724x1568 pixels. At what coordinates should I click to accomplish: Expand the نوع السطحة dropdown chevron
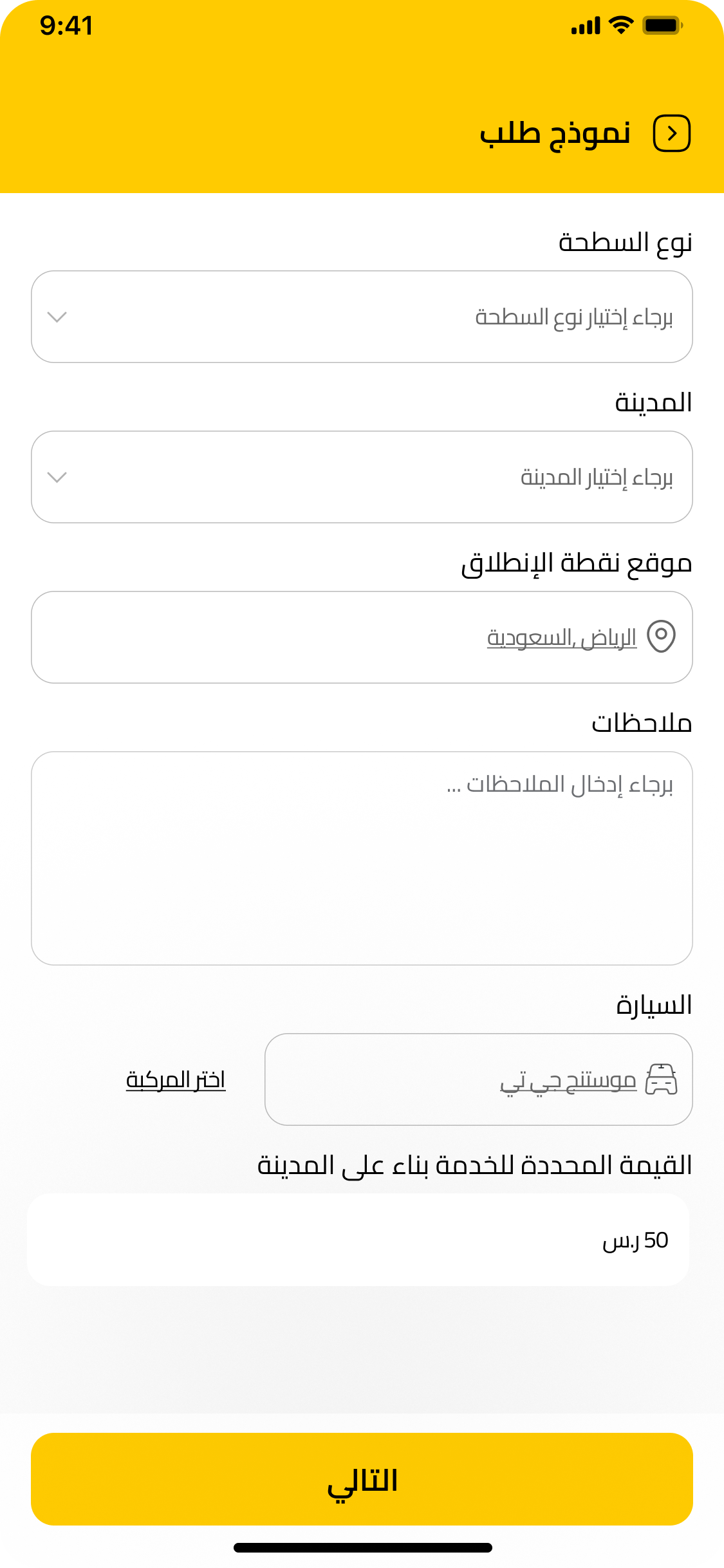tap(57, 317)
